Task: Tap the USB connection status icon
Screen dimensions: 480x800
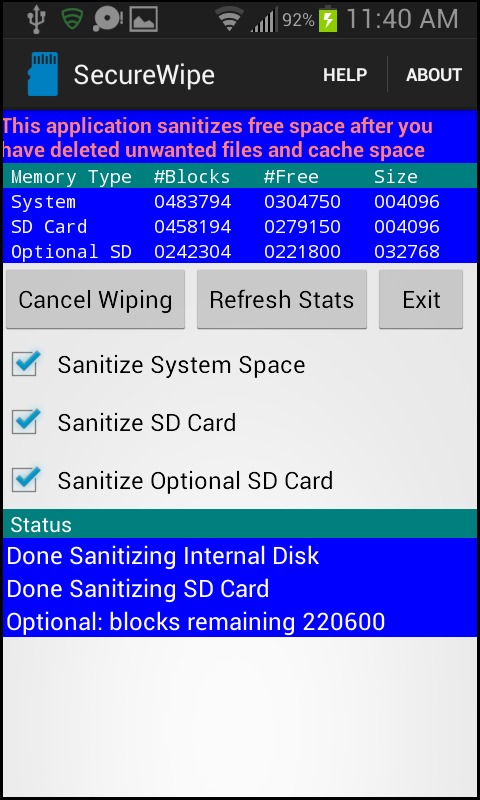Action: (x=36, y=19)
